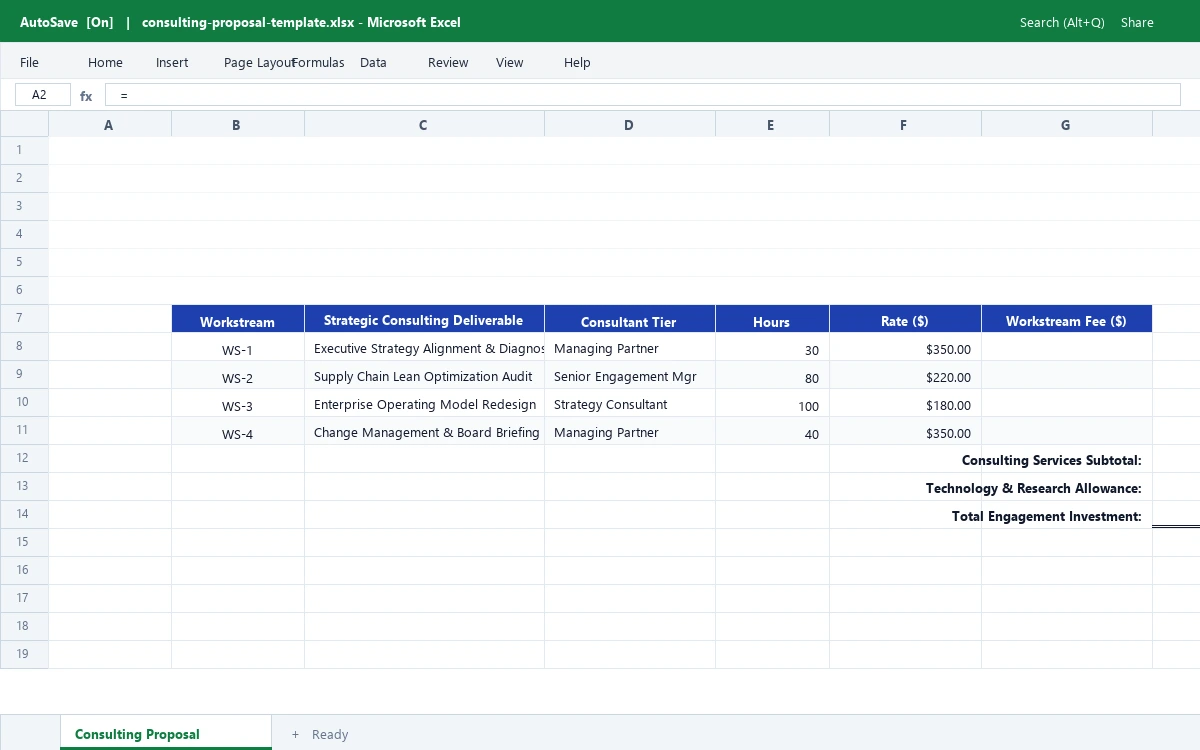This screenshot has width=1200, height=750.
Task: Select column A header
Action: pos(110,125)
